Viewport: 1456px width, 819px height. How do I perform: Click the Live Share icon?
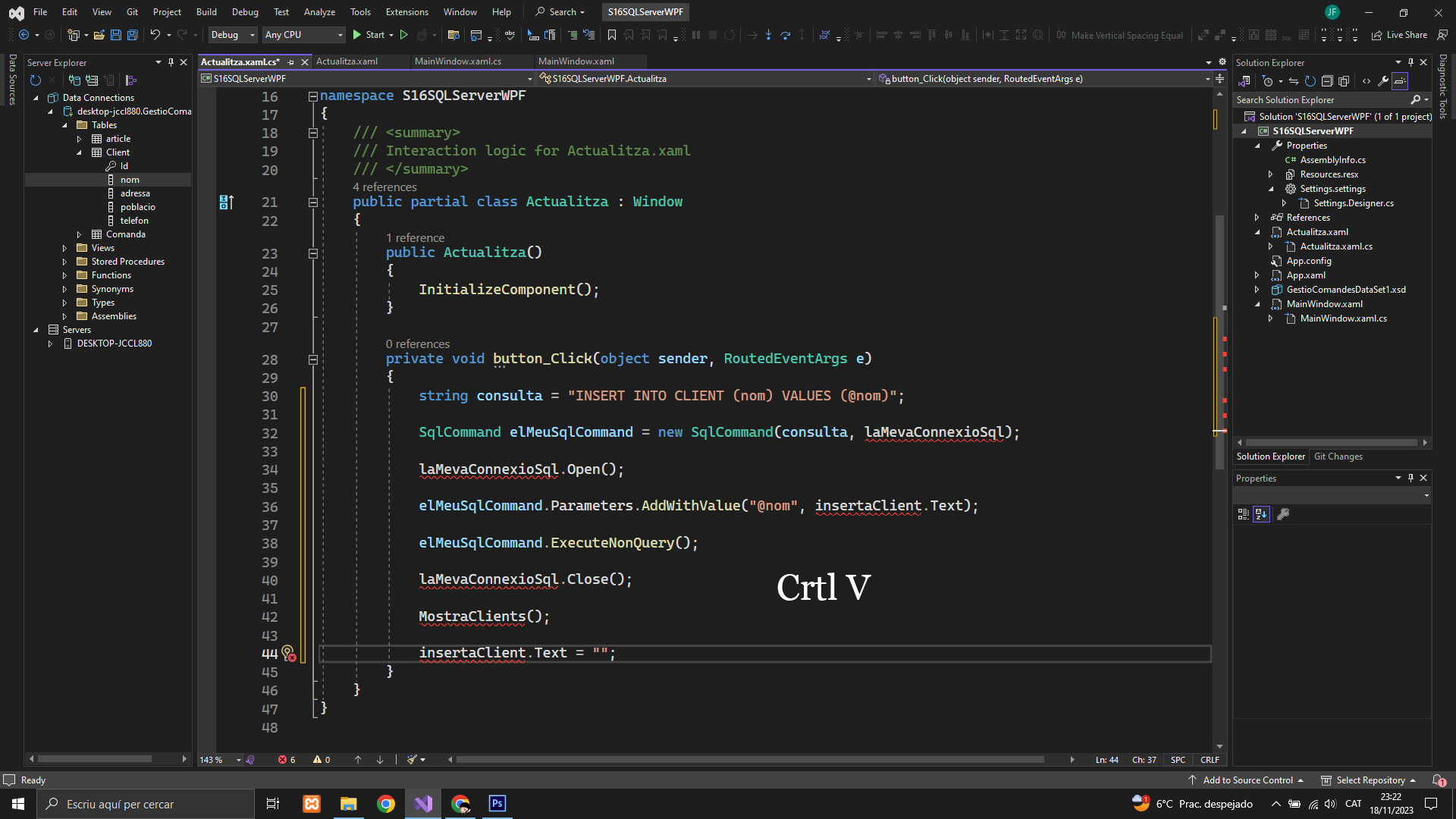[x=1376, y=35]
